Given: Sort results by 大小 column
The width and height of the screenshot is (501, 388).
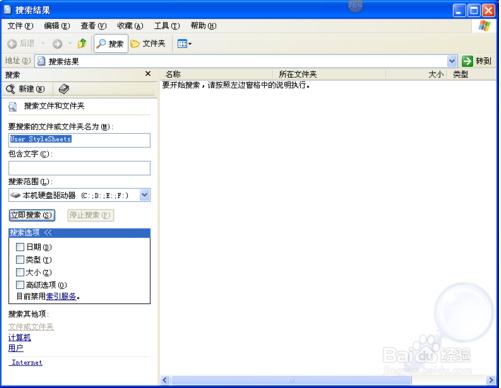Looking at the screenshot, I should [x=417, y=74].
